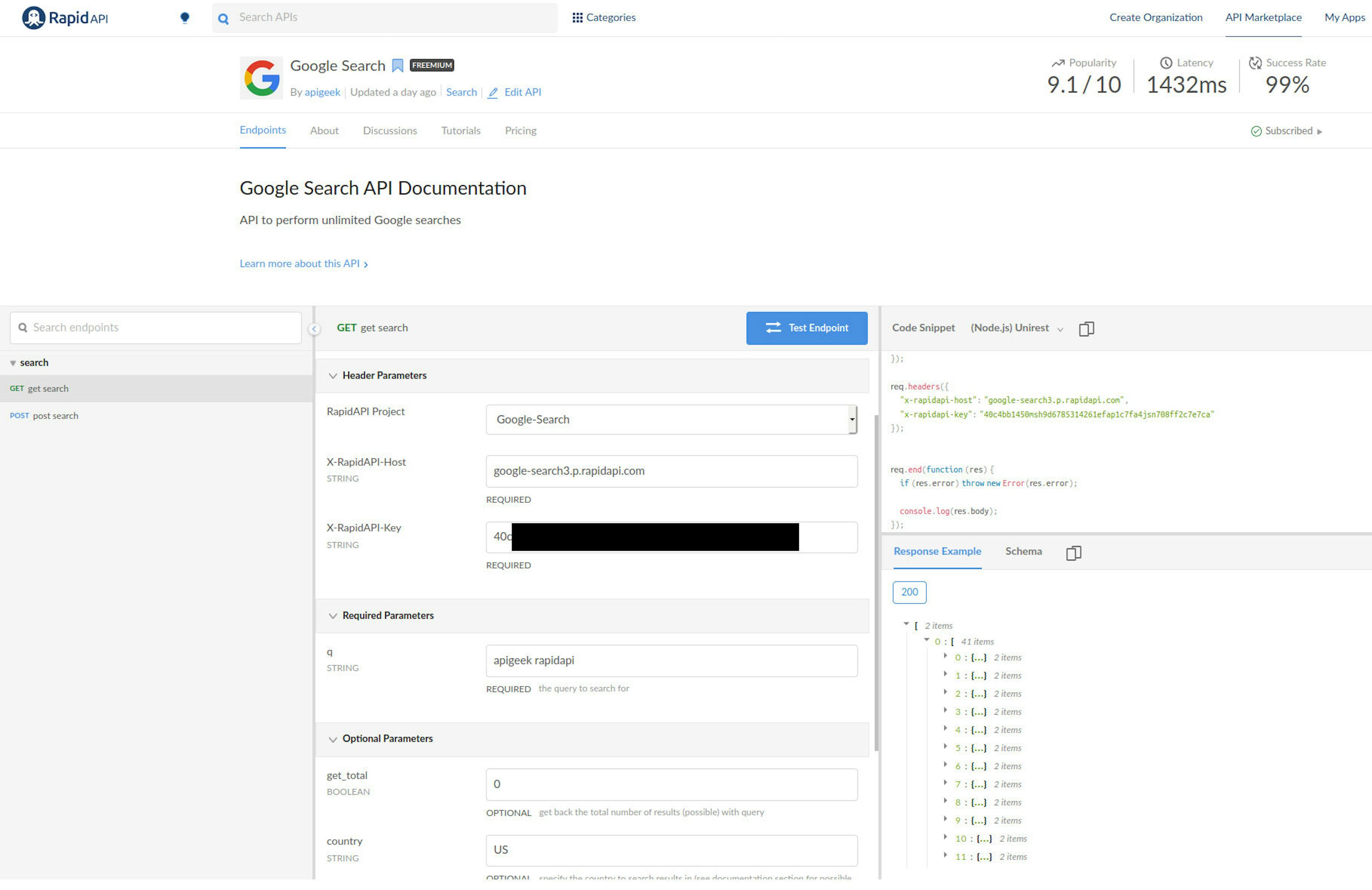Open the Tutorials tab
The height and width of the screenshot is (890, 1372).
(461, 131)
